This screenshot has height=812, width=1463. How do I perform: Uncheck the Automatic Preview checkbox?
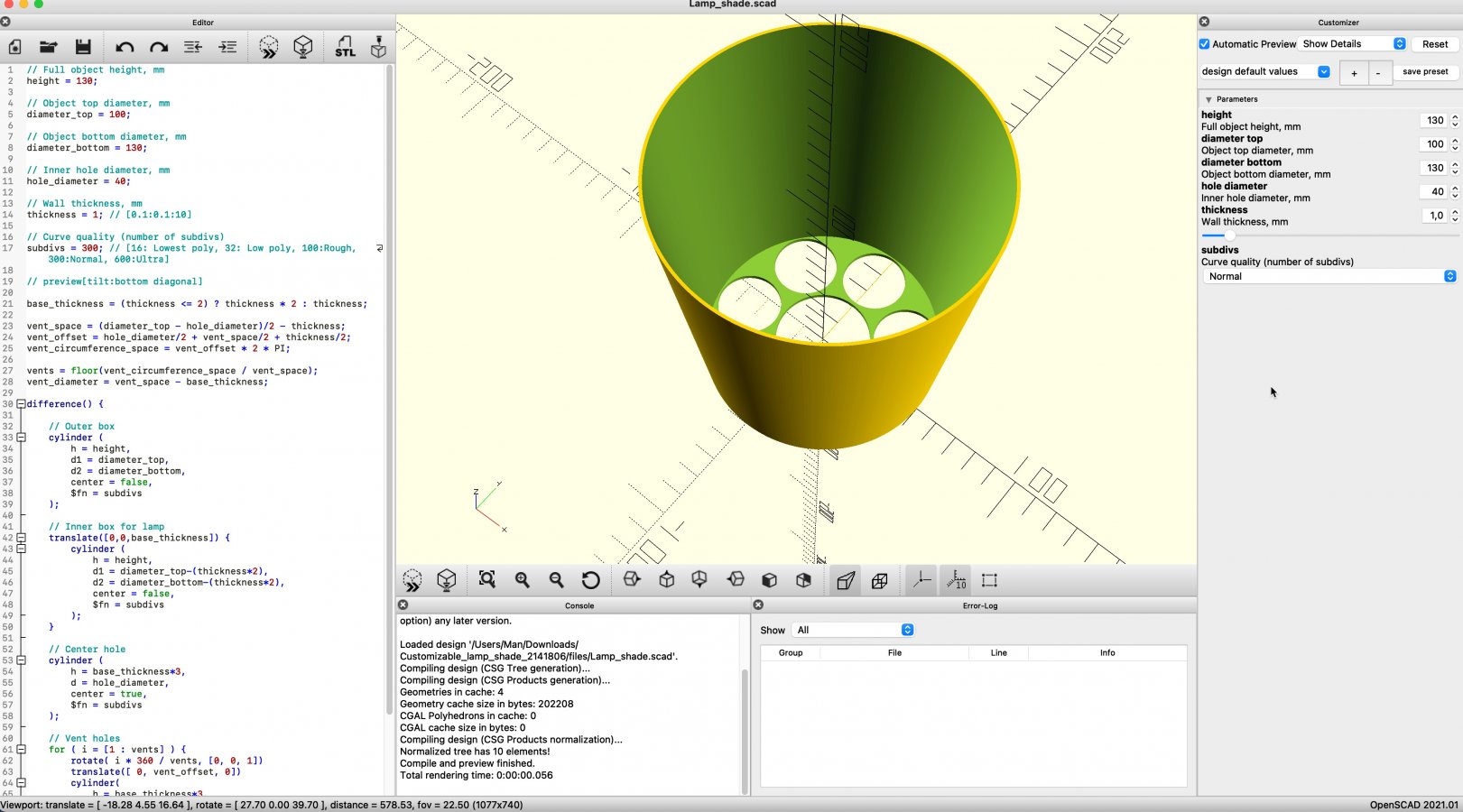pyautogui.click(x=1204, y=44)
